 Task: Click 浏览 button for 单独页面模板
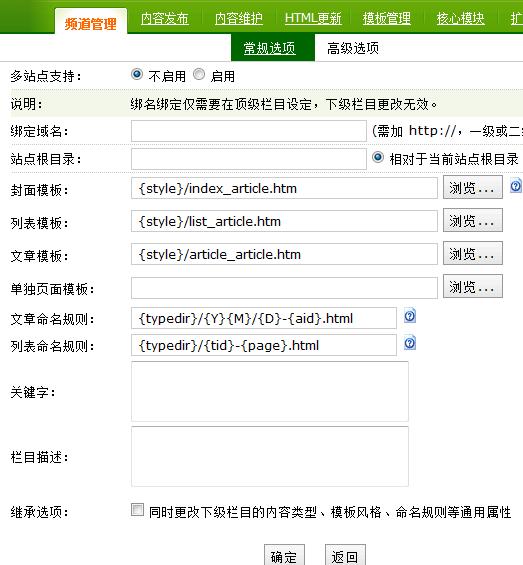point(473,286)
